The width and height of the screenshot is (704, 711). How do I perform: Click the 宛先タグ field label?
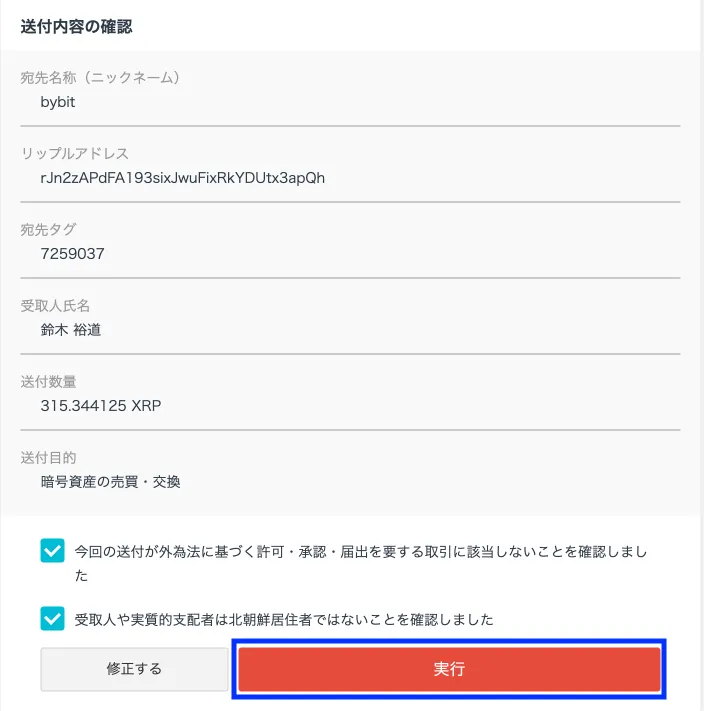click(49, 229)
